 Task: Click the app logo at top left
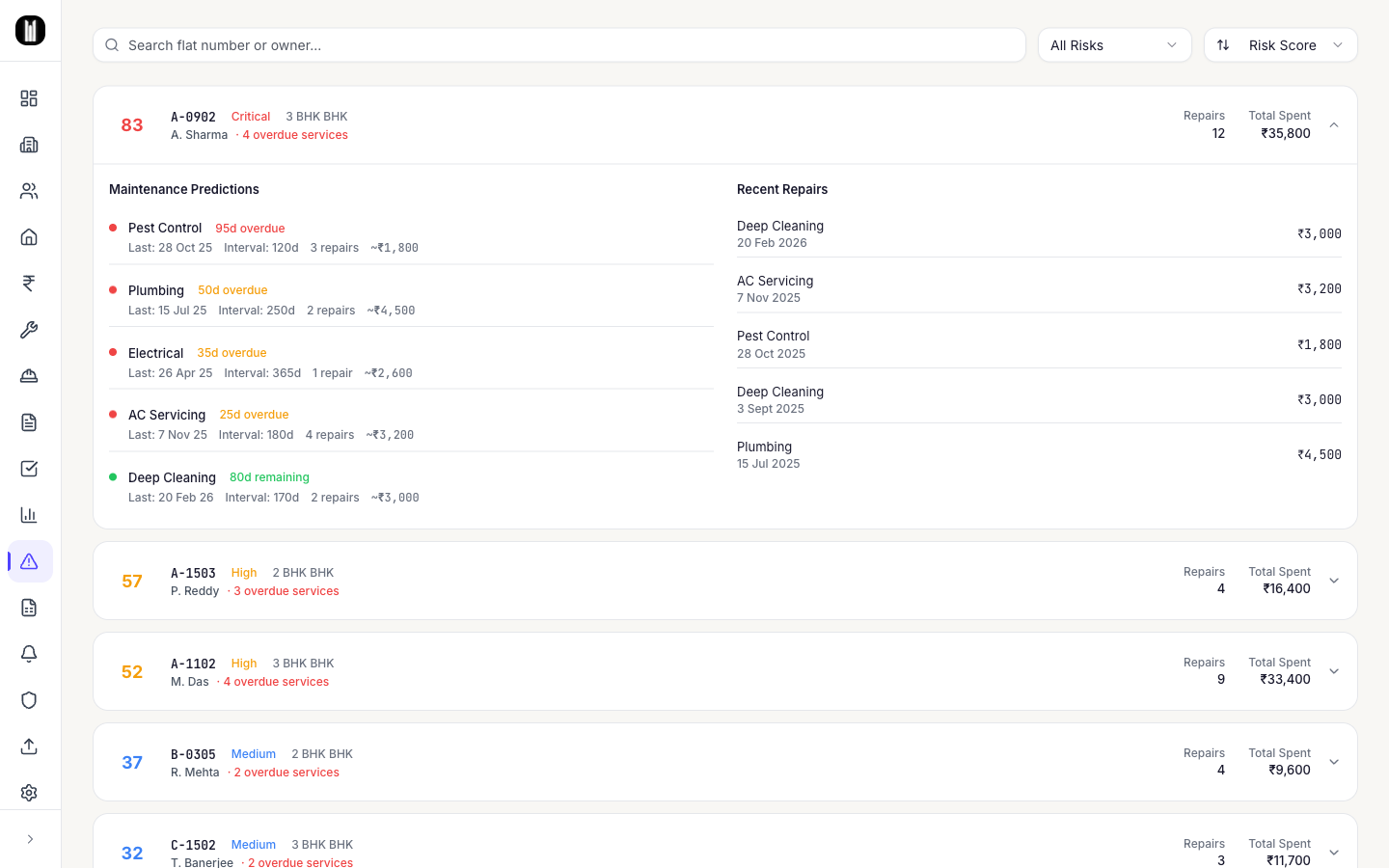tap(30, 30)
